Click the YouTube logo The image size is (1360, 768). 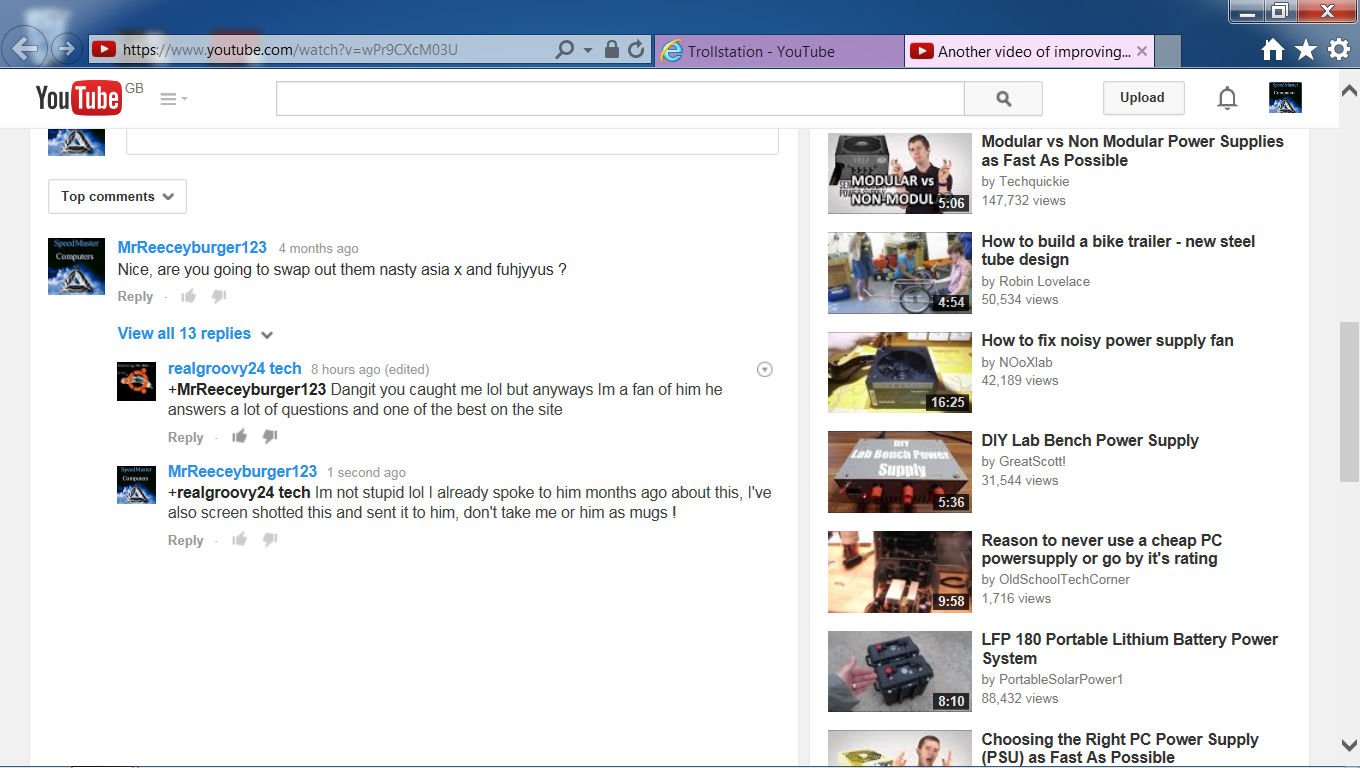78,98
